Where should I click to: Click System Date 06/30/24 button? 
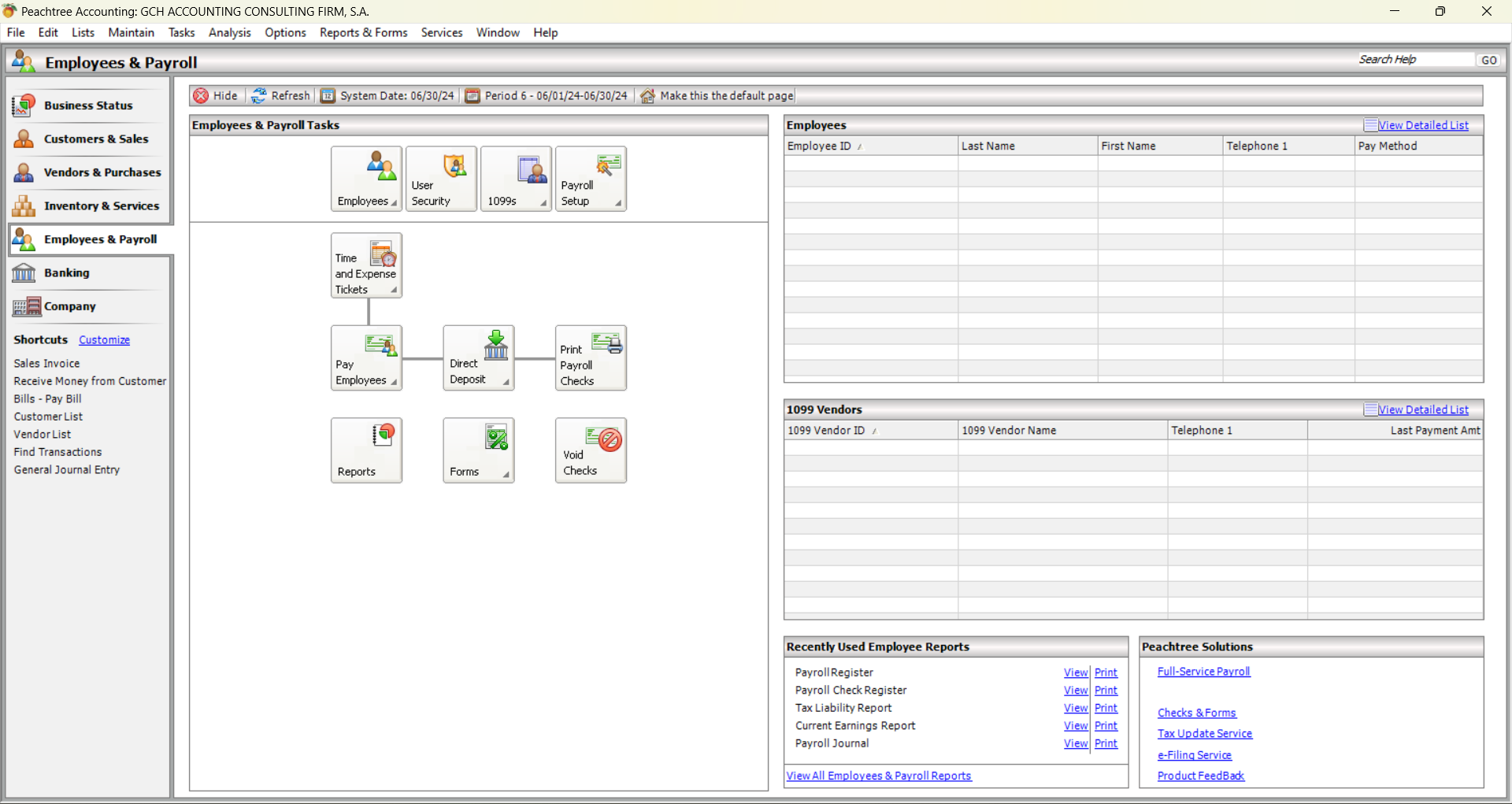pyautogui.click(x=387, y=95)
